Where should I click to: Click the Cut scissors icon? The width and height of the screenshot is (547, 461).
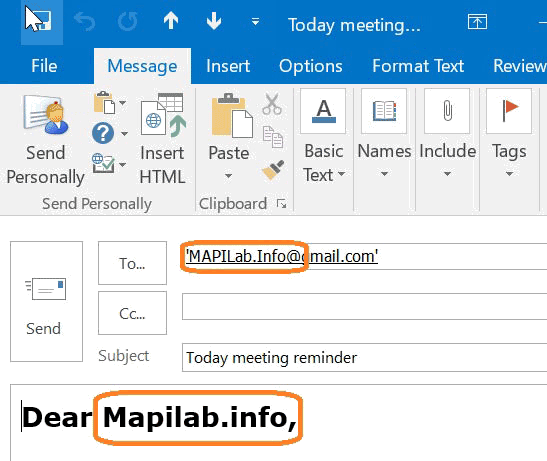[x=272, y=104]
